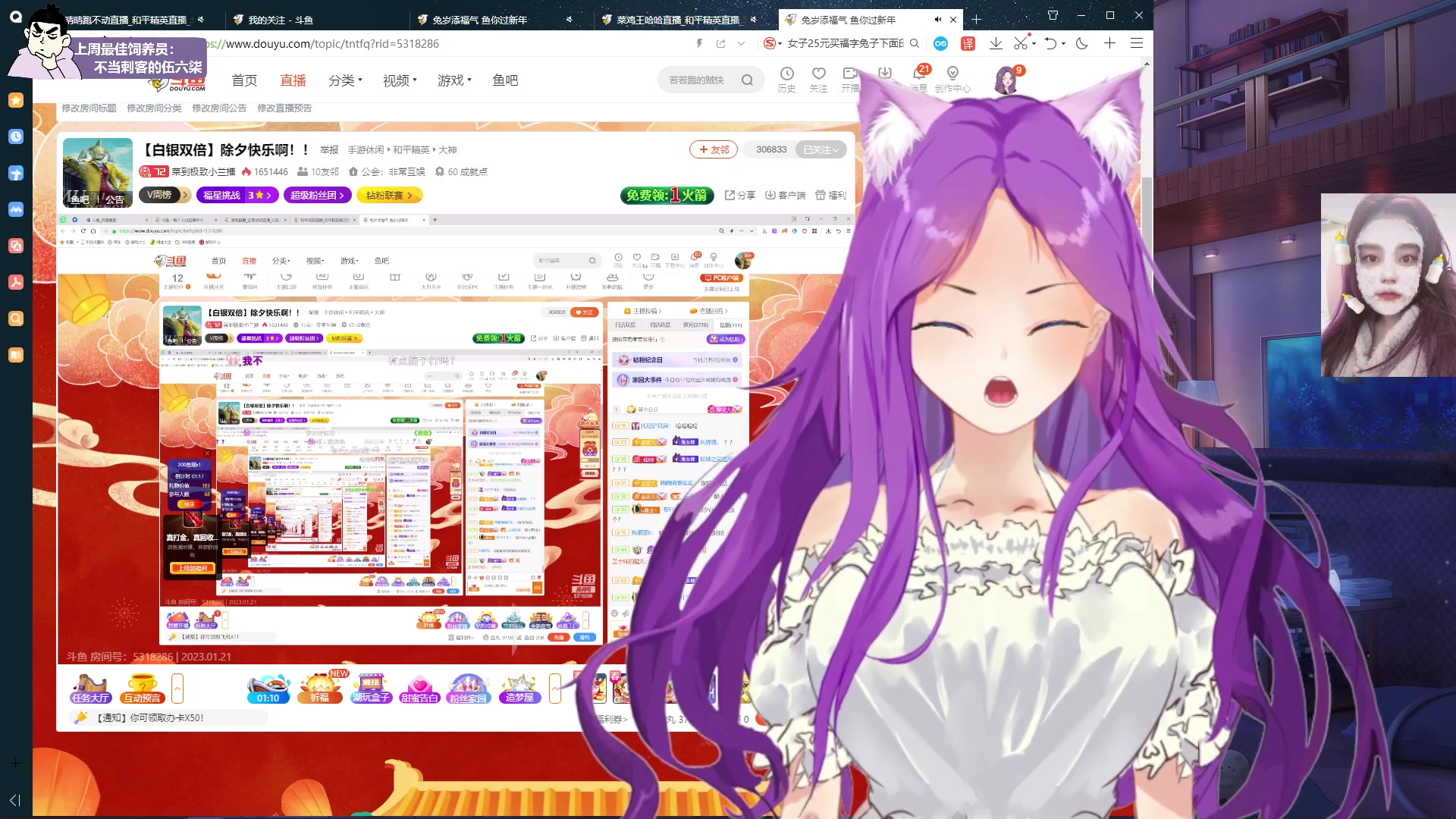Open the 创作中心 lightbulb icon
The image size is (1456, 819).
pos(952,79)
